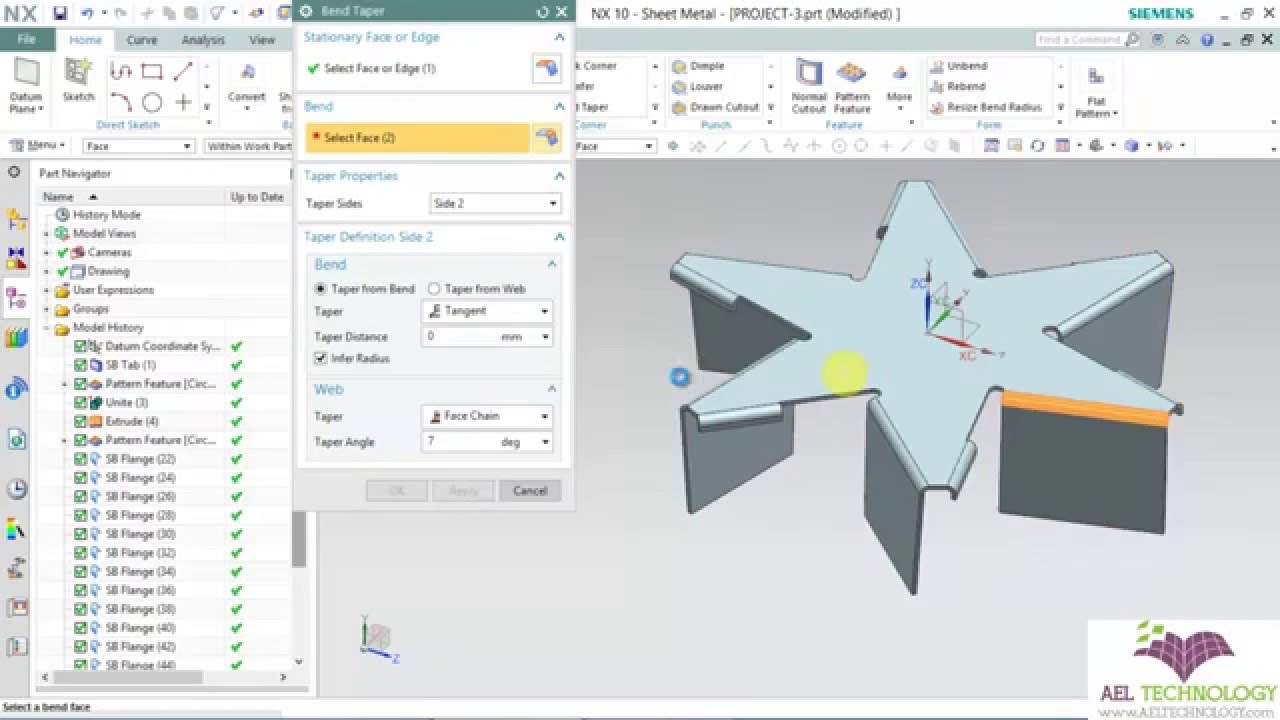
Task: Click the More button in Feature group
Action: click(x=899, y=86)
